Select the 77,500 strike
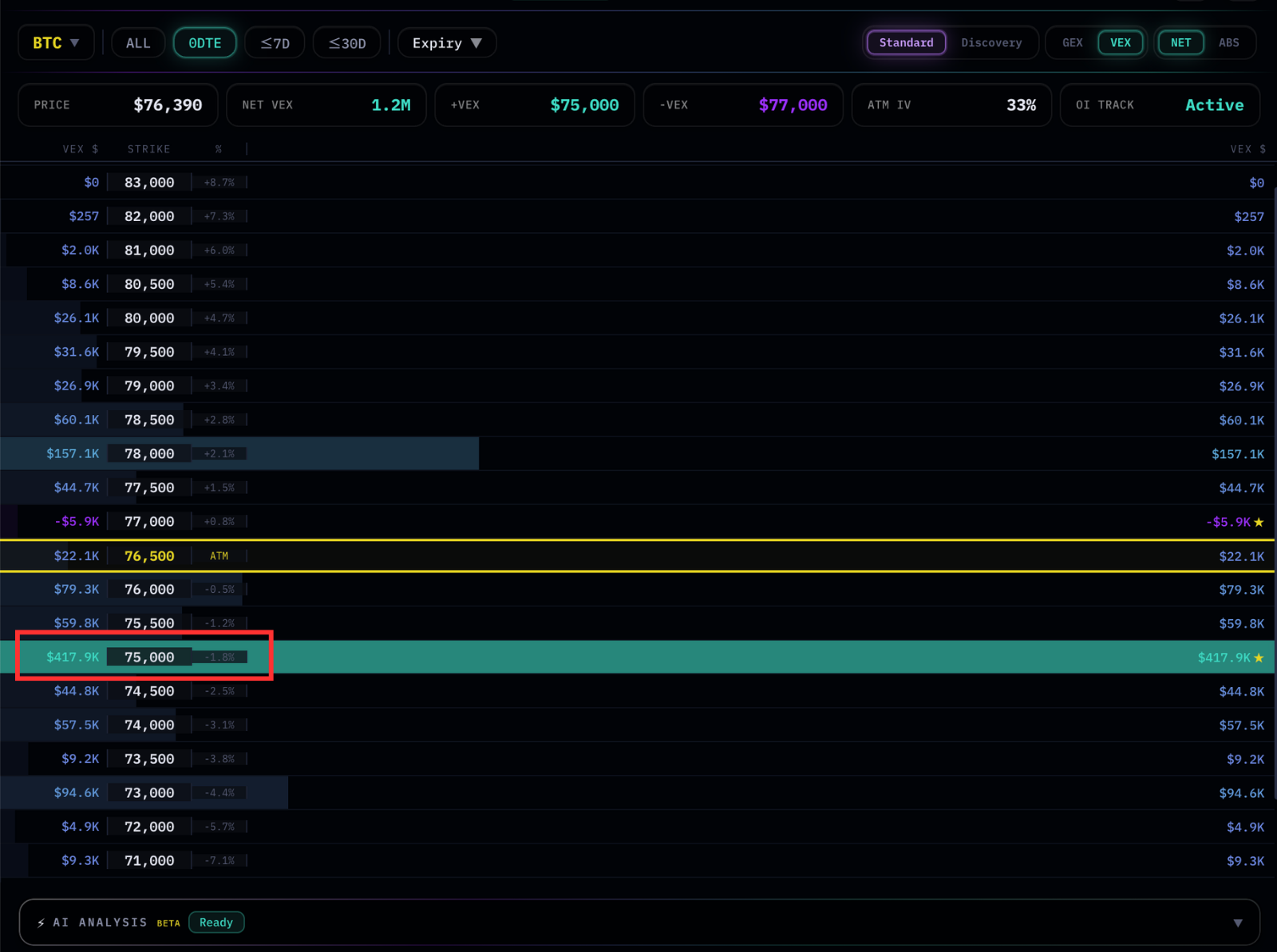The height and width of the screenshot is (952, 1277). 149,488
